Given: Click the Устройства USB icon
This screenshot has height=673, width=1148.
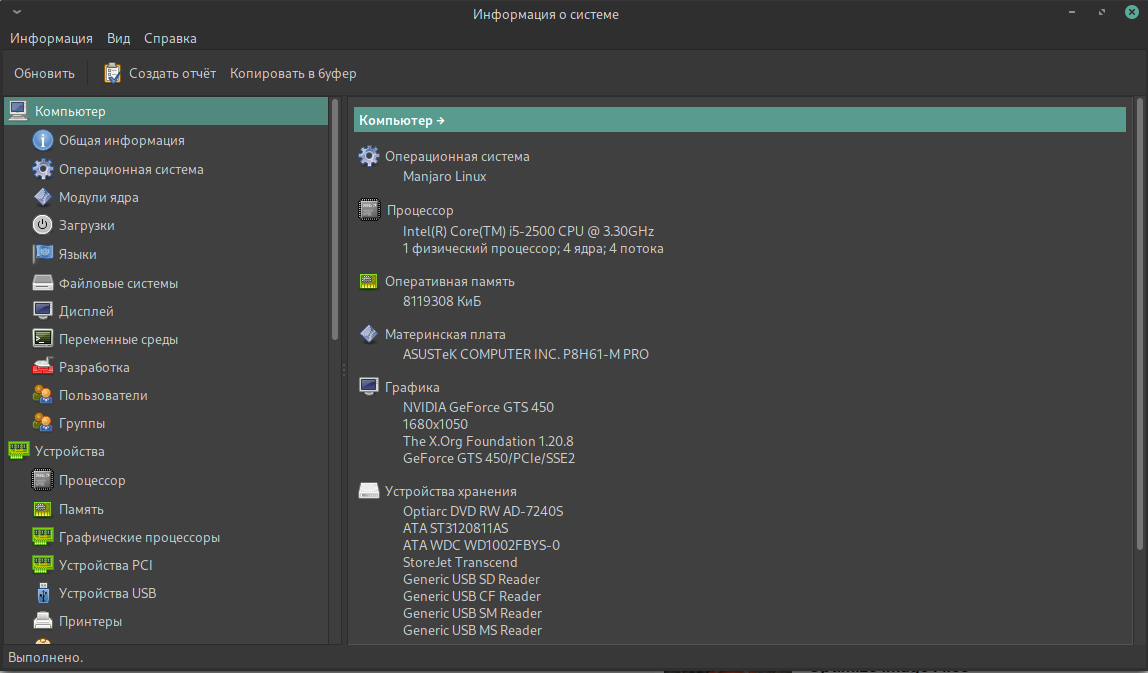Looking at the screenshot, I should (x=42, y=593).
